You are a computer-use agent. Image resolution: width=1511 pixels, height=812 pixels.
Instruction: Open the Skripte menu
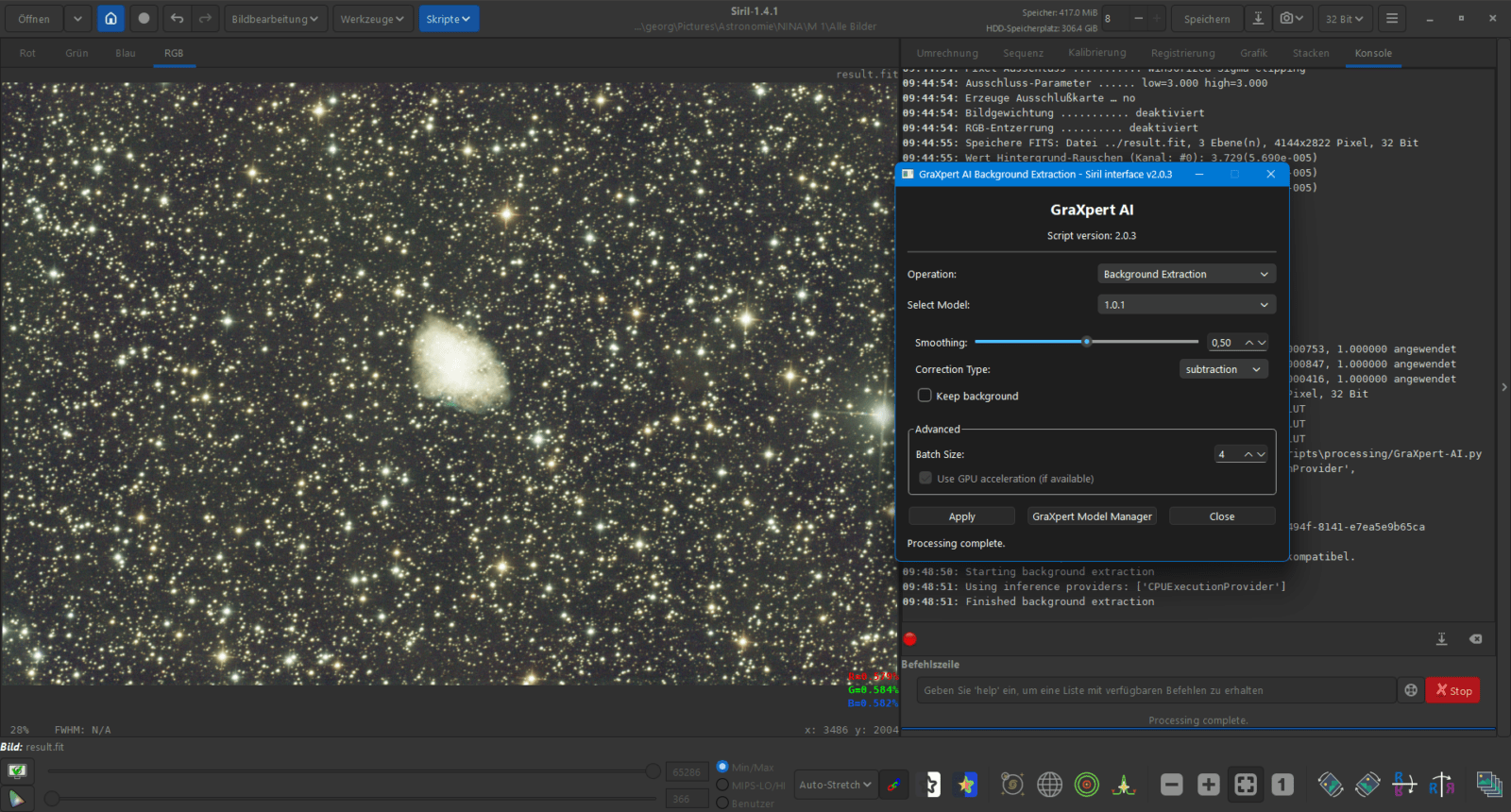click(449, 19)
